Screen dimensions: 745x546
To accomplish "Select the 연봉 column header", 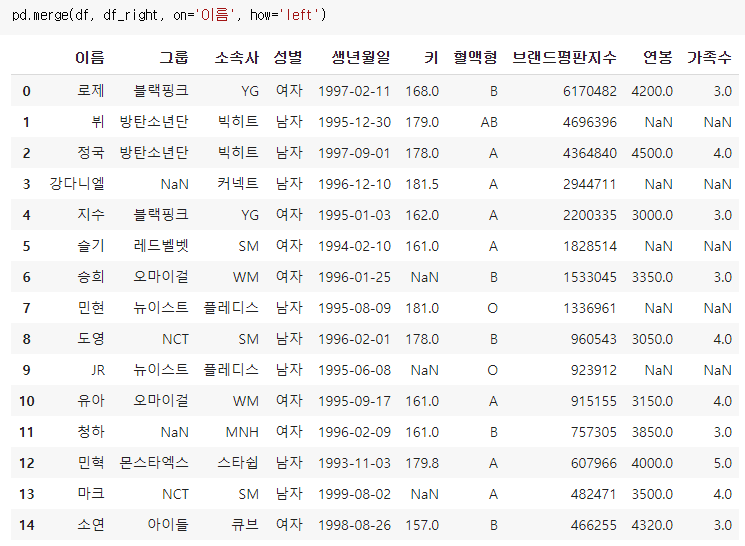I will [658, 57].
